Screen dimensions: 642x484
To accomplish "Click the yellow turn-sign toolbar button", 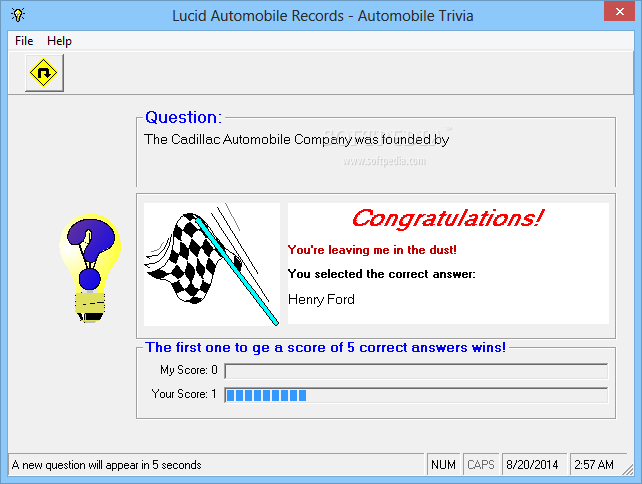I will coord(44,73).
